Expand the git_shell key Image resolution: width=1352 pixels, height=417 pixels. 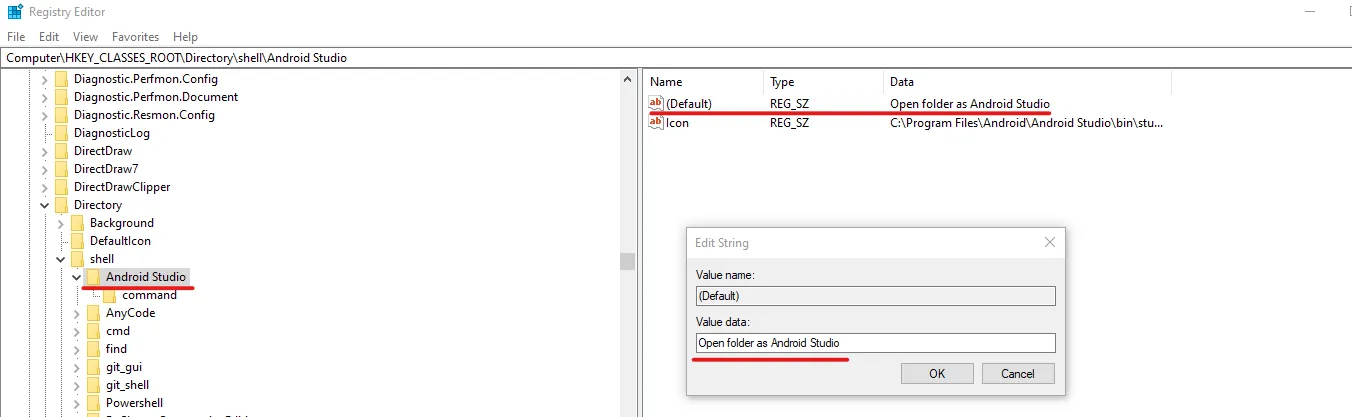[76, 385]
